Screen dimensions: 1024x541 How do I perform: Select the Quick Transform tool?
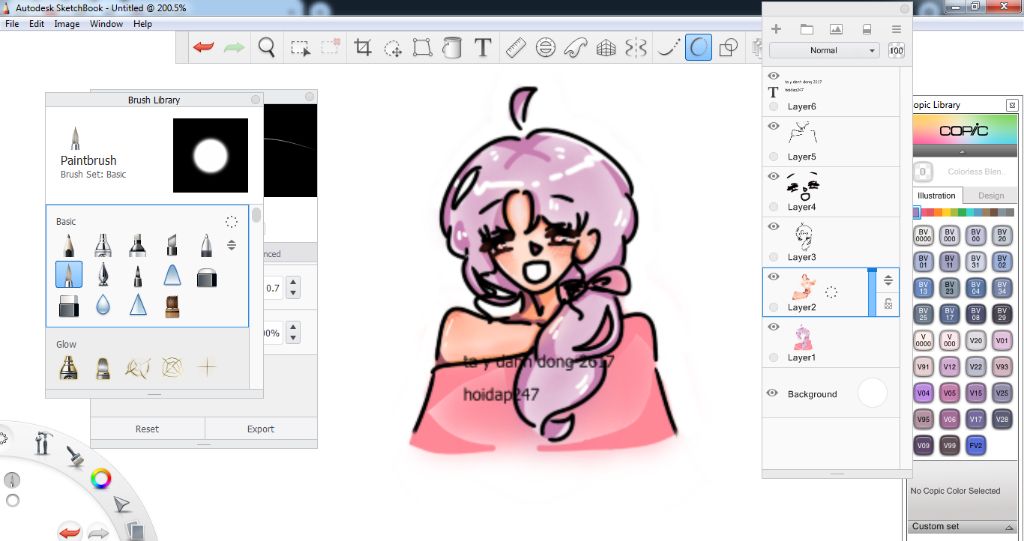click(392, 48)
